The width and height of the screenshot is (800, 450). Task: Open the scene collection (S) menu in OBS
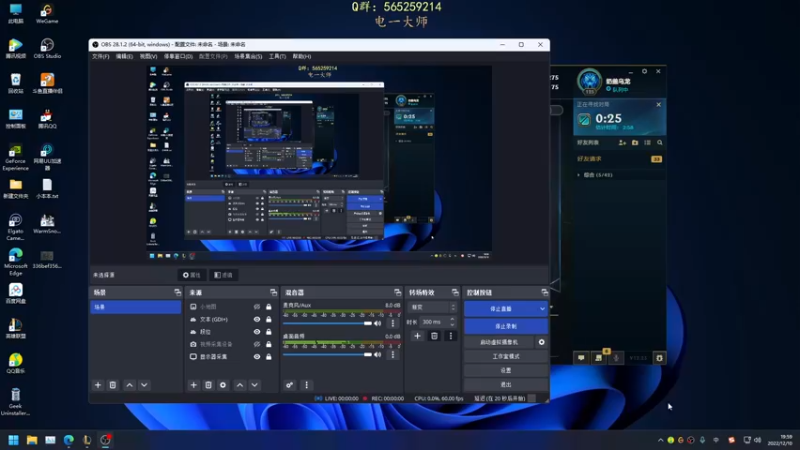coord(248,56)
